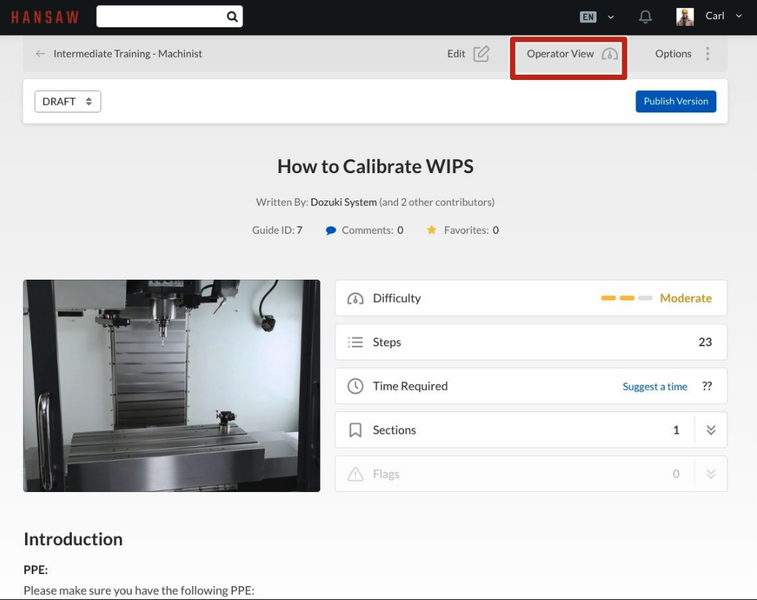This screenshot has width=757, height=600.
Task: Expand the Flags row chevron
Action: pos(711,474)
